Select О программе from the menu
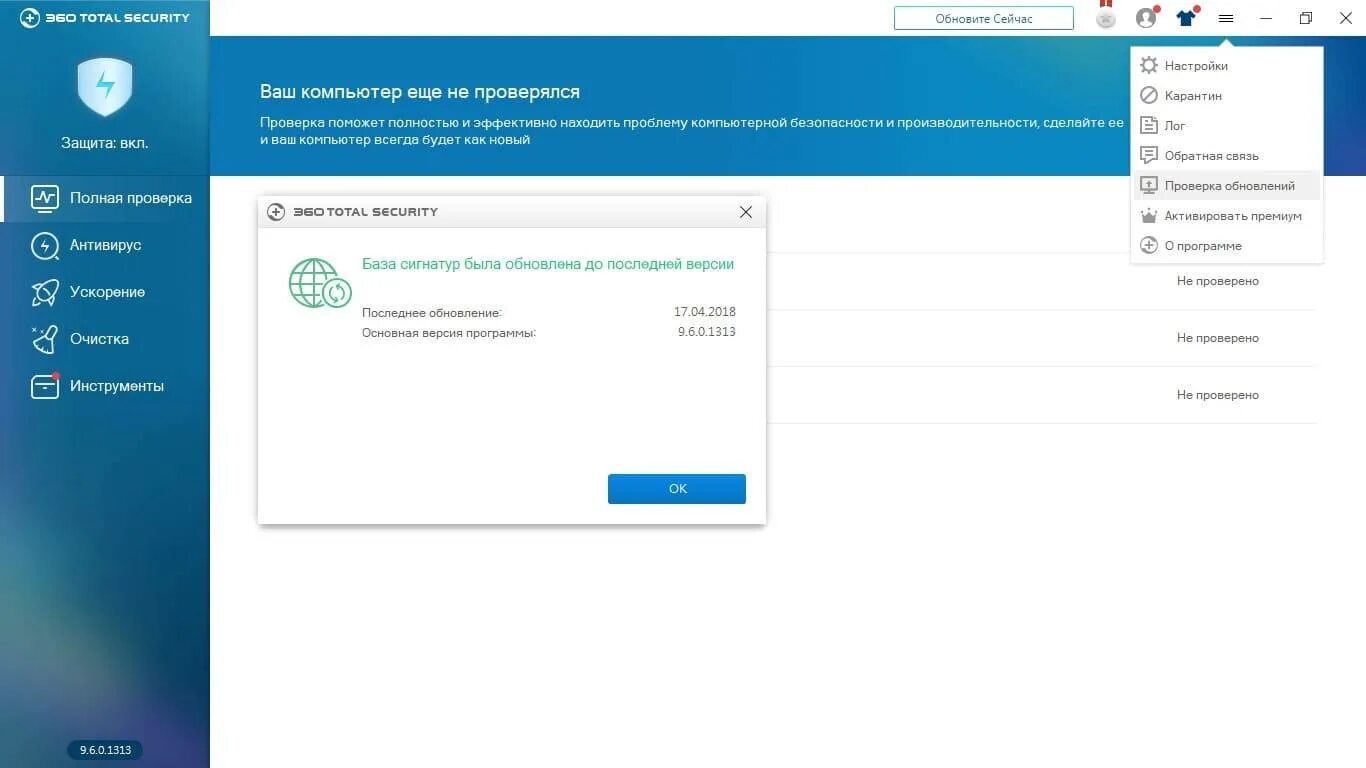The image size is (1366, 768). [x=1227, y=246]
